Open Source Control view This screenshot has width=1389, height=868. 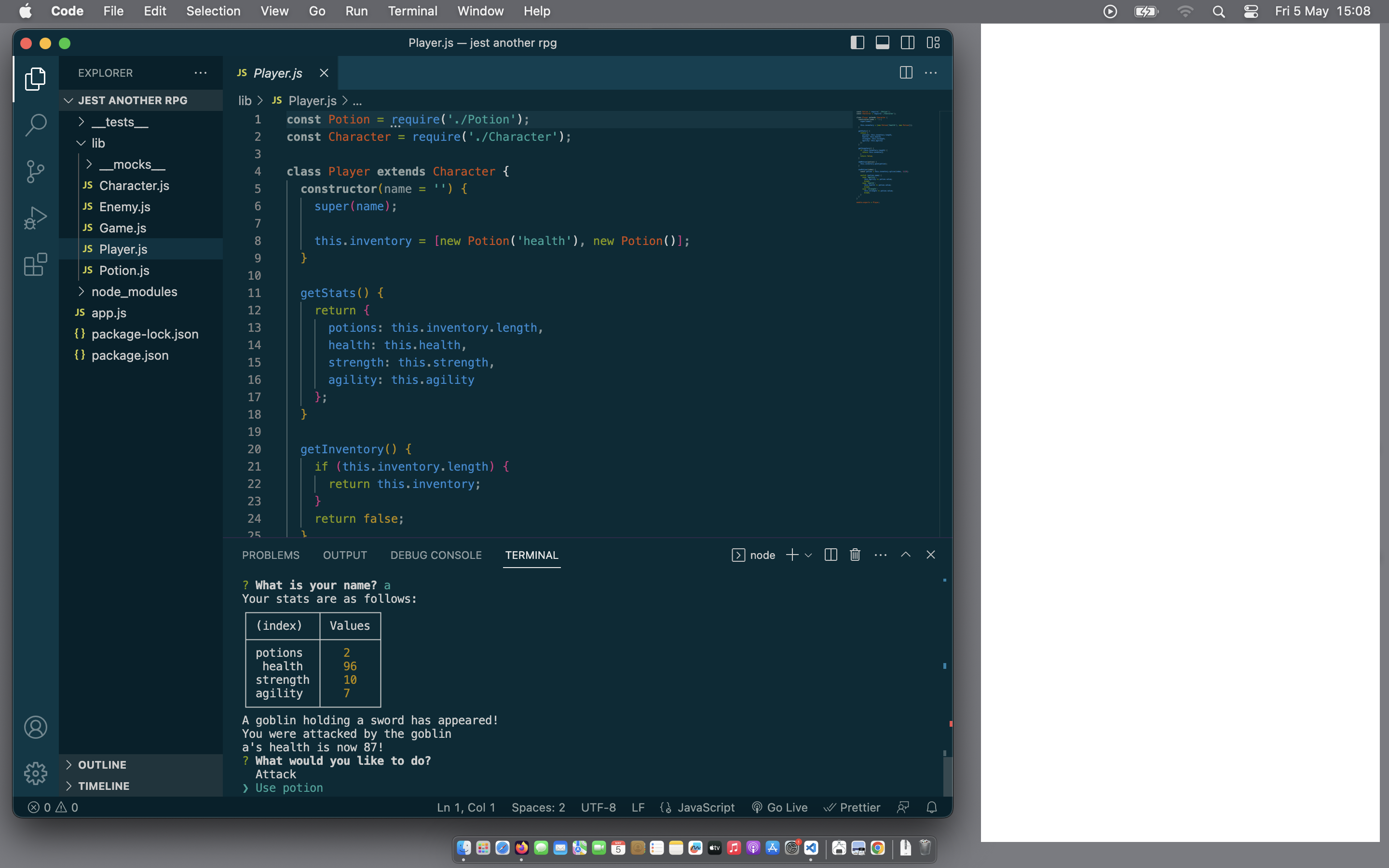tap(36, 172)
